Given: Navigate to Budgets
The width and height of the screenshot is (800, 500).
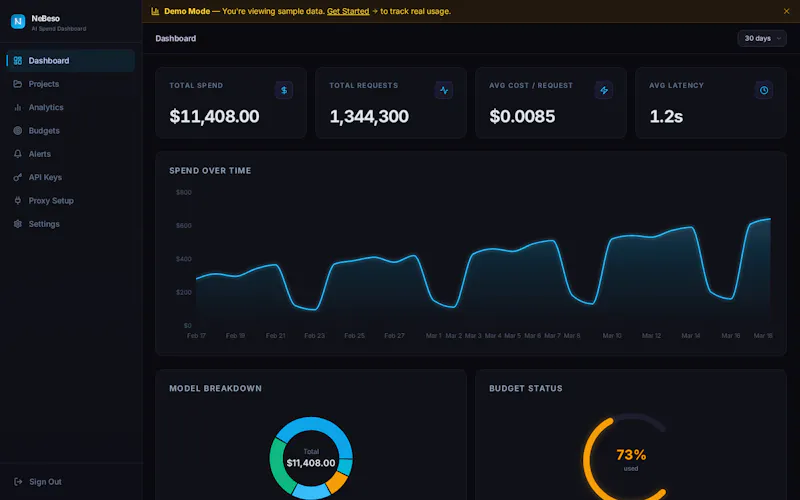Looking at the screenshot, I should tap(70, 131).
